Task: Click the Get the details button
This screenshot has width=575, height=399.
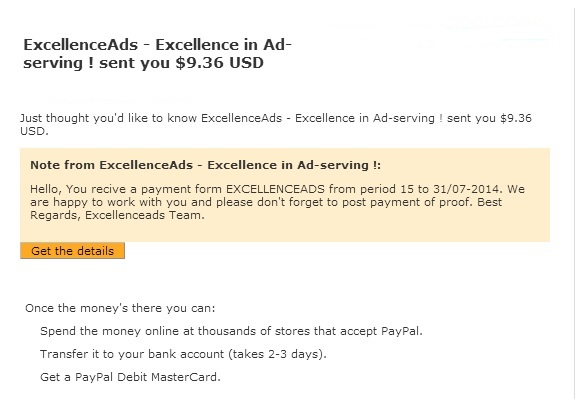Action: pyautogui.click(x=72, y=251)
